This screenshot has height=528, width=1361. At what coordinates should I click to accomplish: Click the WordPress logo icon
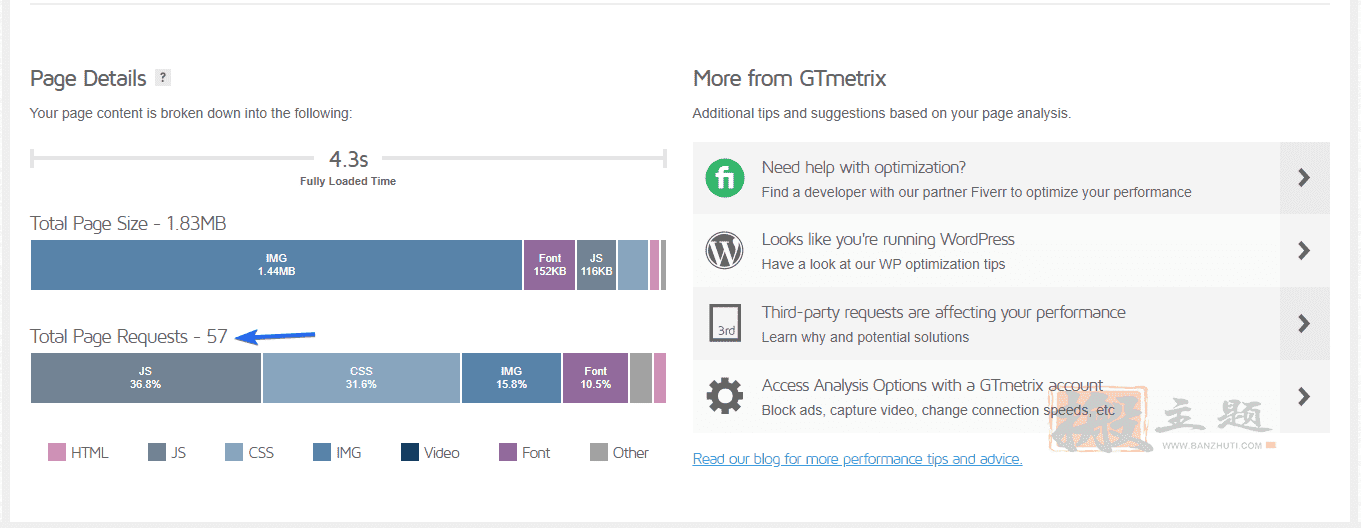(x=725, y=251)
